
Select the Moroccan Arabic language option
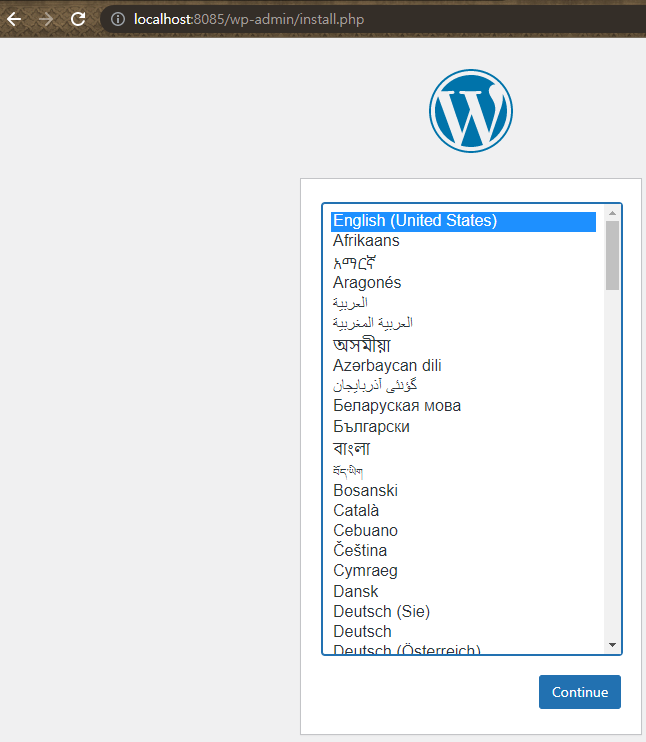tap(463, 323)
